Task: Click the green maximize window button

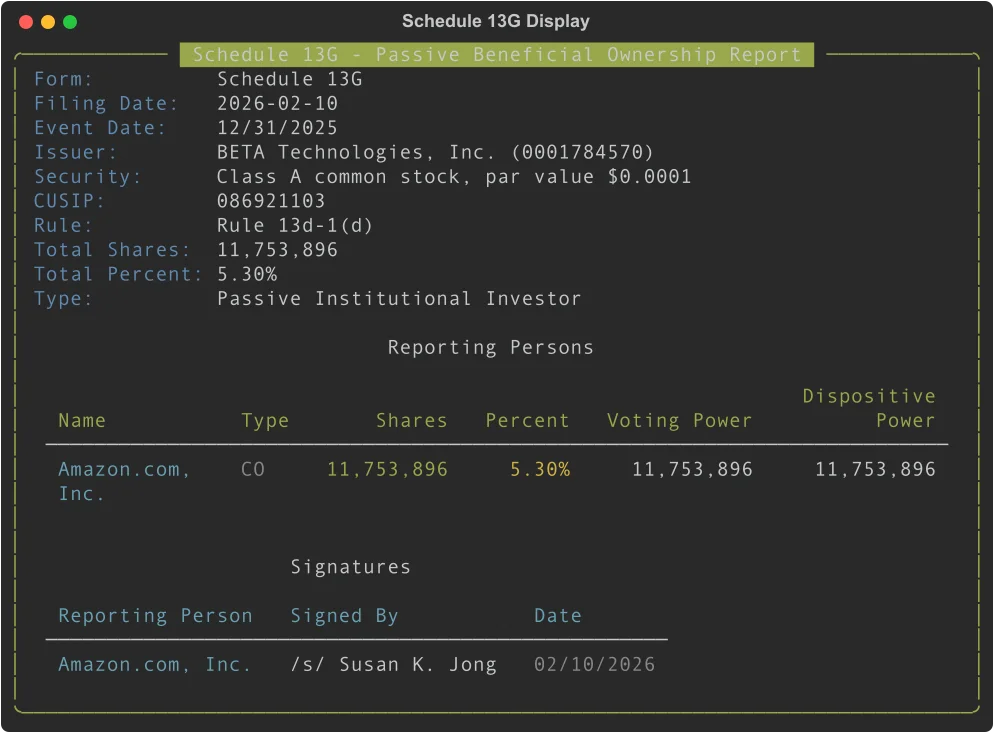Action: tap(70, 22)
